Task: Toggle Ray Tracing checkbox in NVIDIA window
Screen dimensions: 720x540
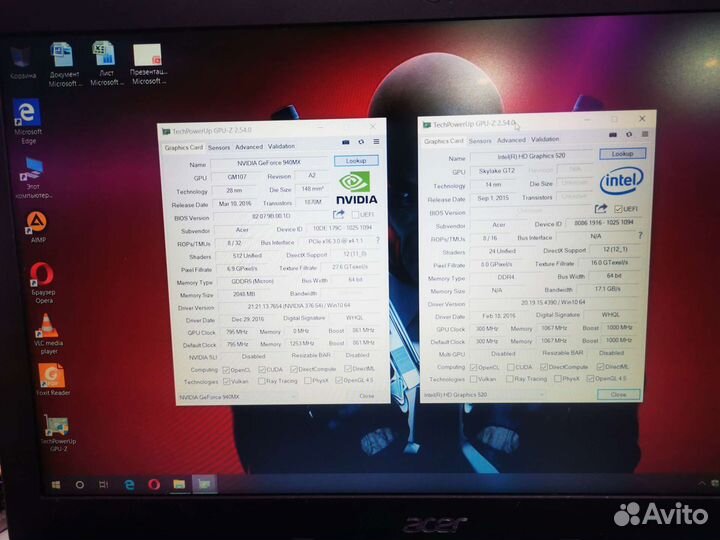Action: [261, 381]
